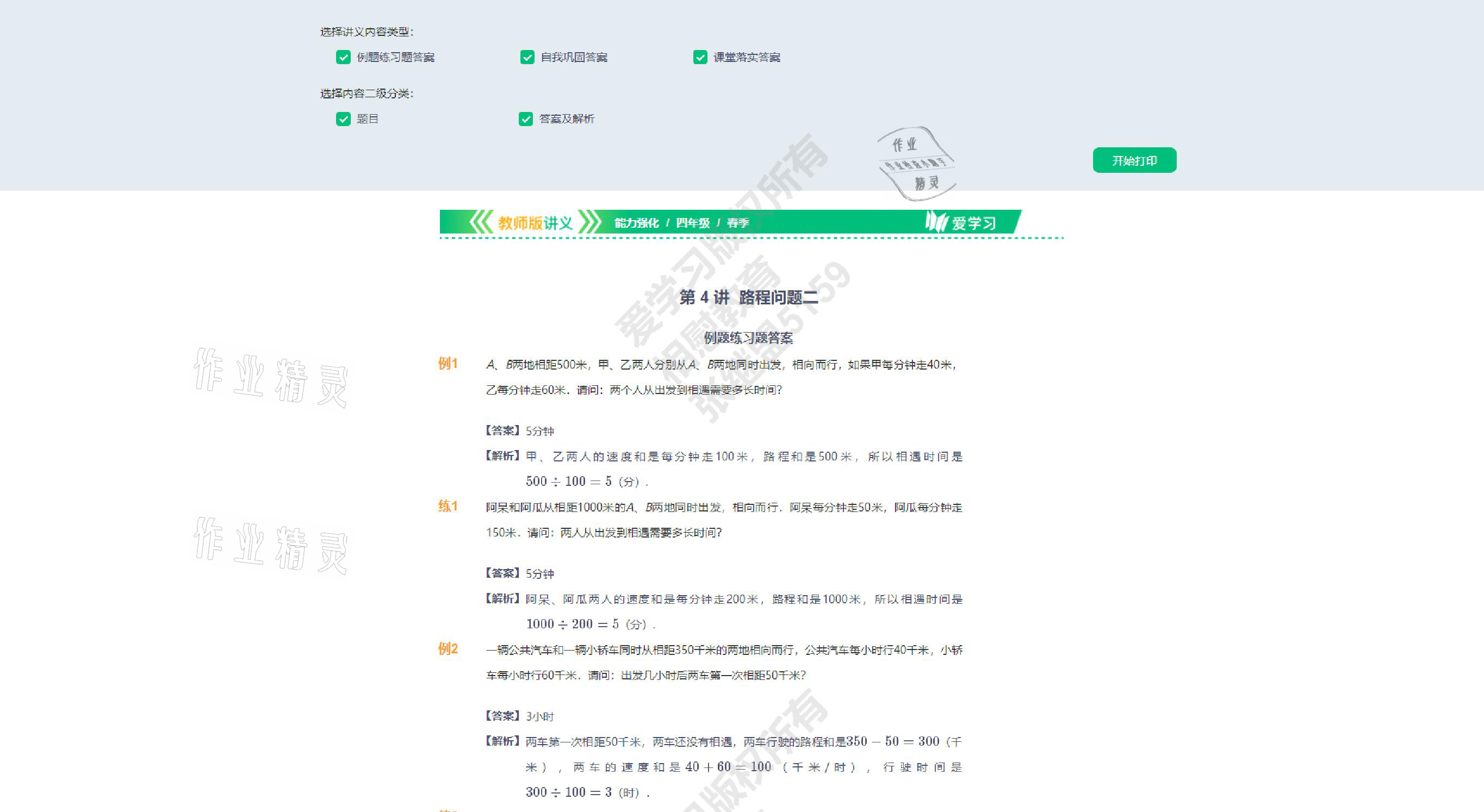Toggle the 自我巩固答案 checkbox
Viewport: 1484px width, 812px height.
[527, 57]
